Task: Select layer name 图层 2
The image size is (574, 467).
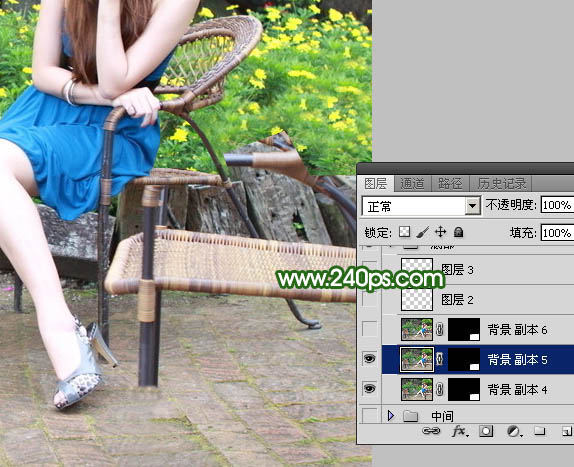Action: coord(457,300)
